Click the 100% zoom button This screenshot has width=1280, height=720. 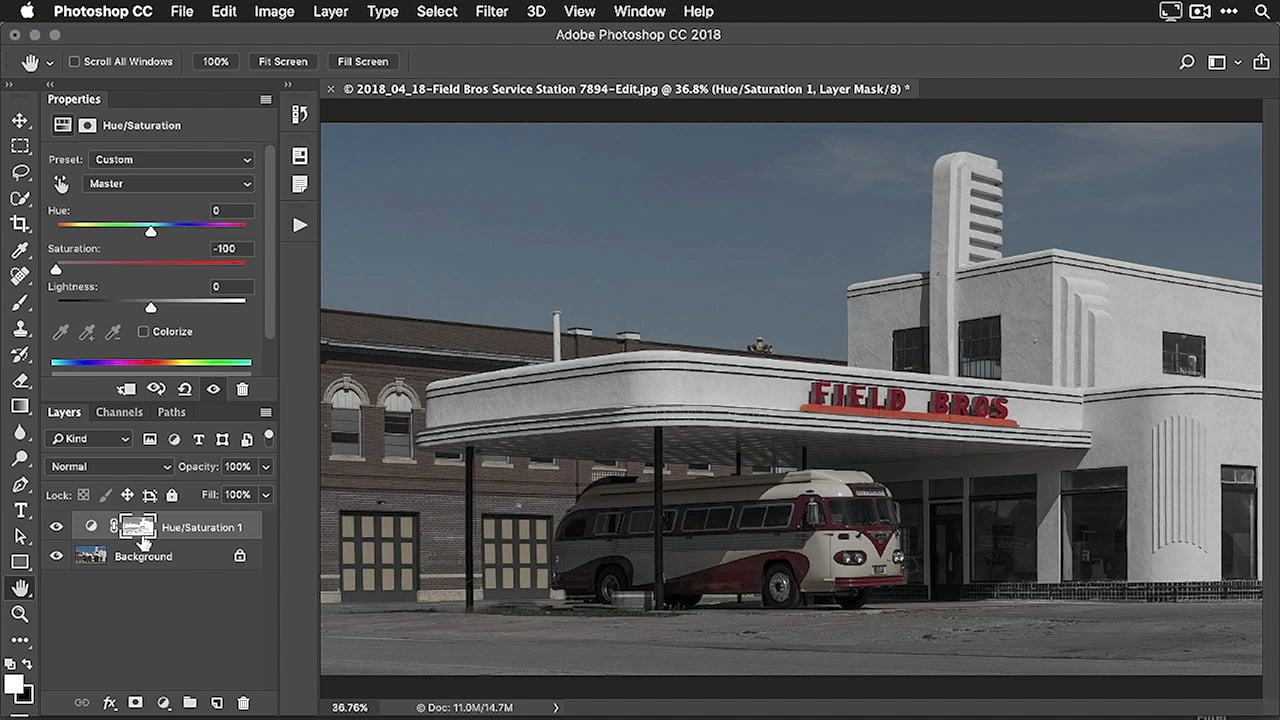216,62
